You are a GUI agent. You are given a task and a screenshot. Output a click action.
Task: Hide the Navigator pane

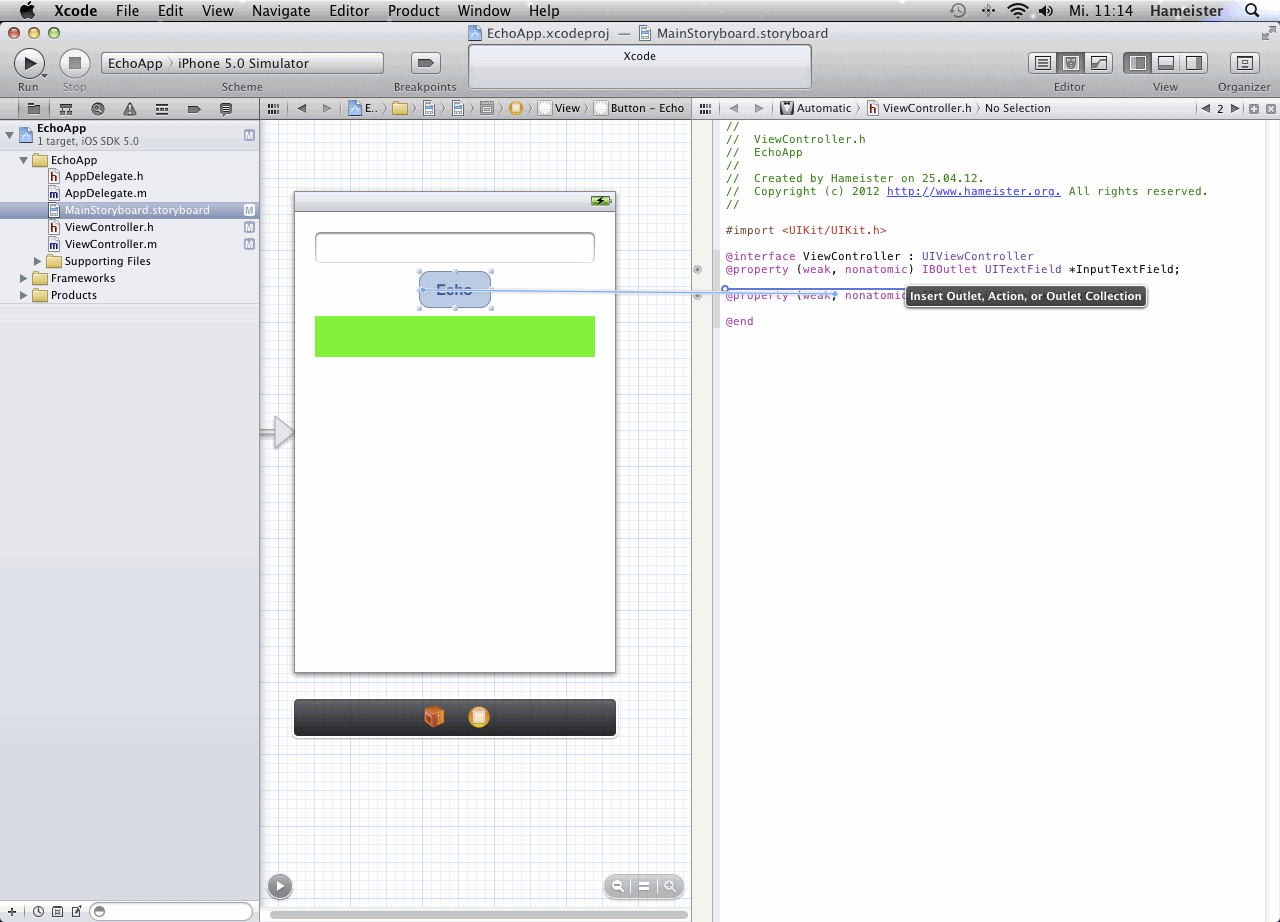click(1138, 63)
